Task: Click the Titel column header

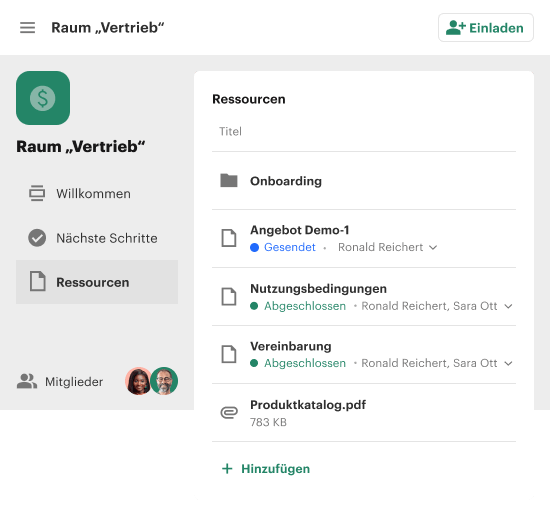Action: click(230, 131)
